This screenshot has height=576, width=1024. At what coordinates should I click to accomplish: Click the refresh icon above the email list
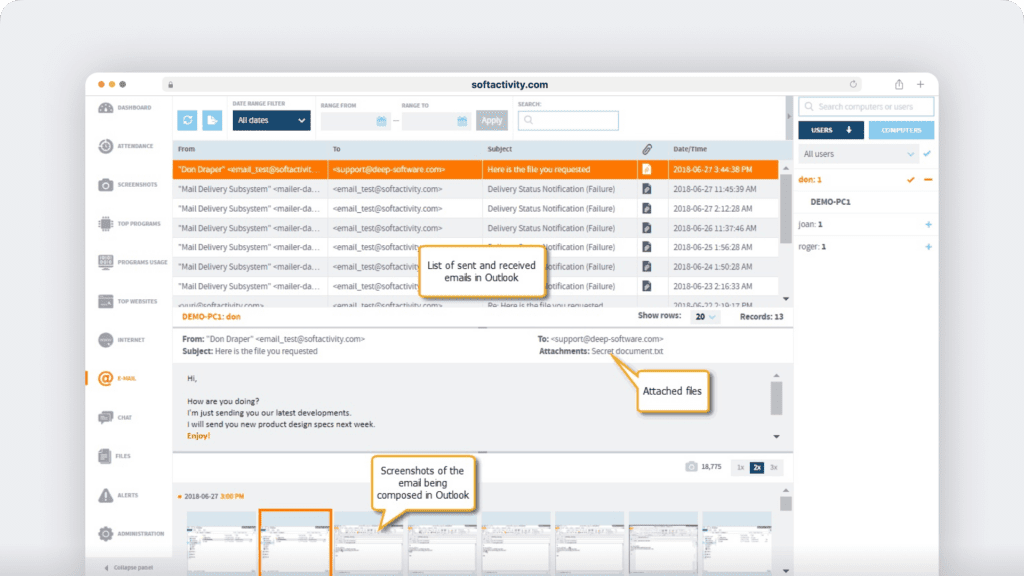[x=187, y=119]
